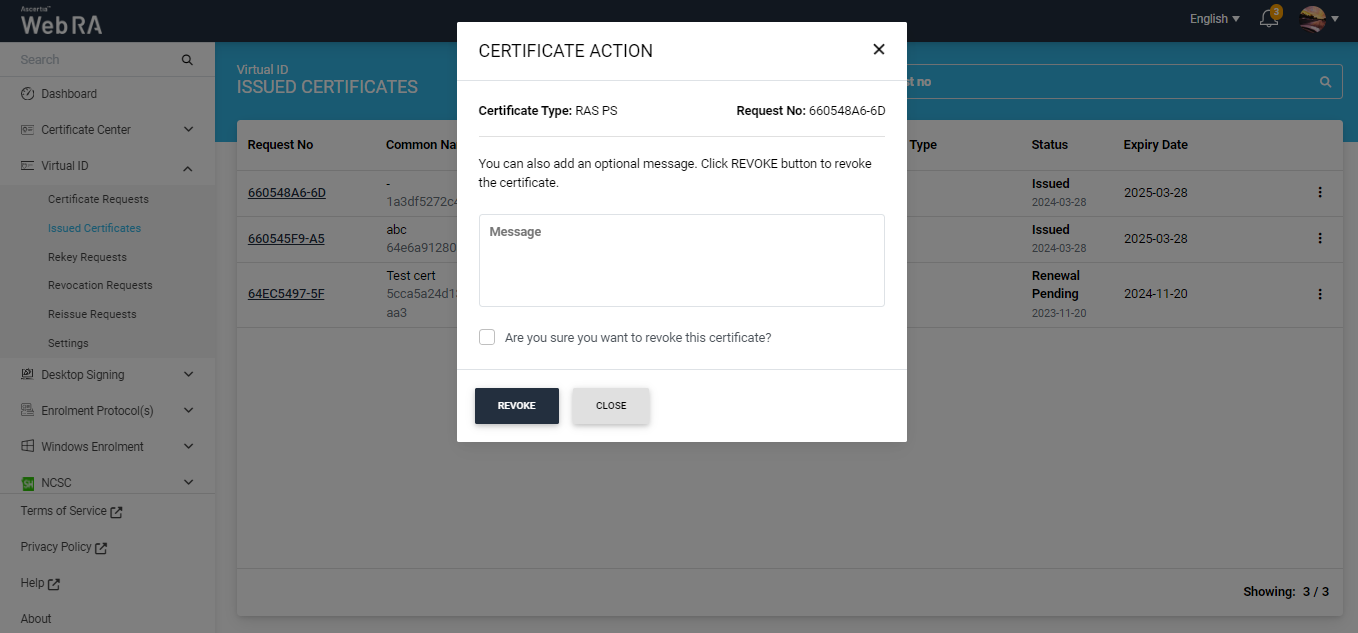1358x633 pixels.
Task: Open request number 64EC5497-5F link
Action: tap(286, 294)
